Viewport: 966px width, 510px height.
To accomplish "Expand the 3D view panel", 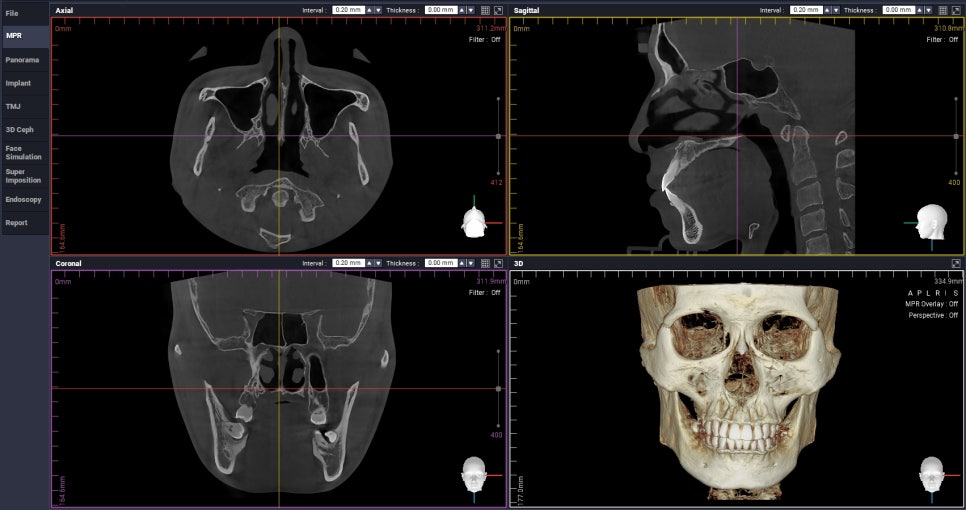I will [956, 263].
